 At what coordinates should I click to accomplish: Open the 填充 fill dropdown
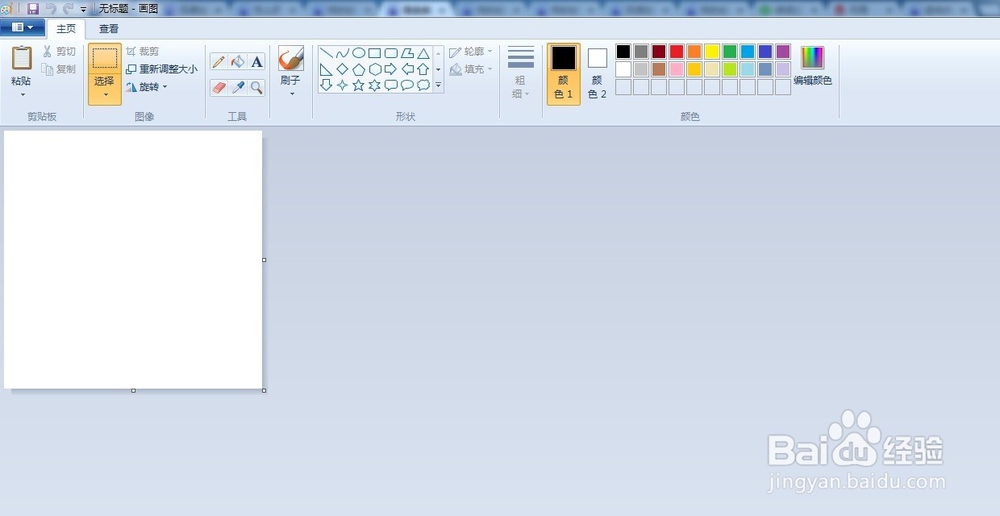click(471, 69)
